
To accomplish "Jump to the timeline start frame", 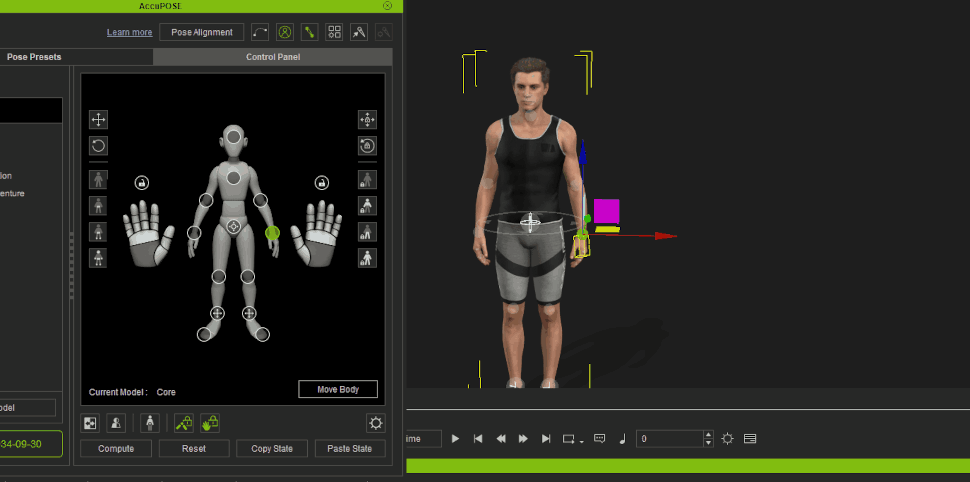I will coord(478,439).
